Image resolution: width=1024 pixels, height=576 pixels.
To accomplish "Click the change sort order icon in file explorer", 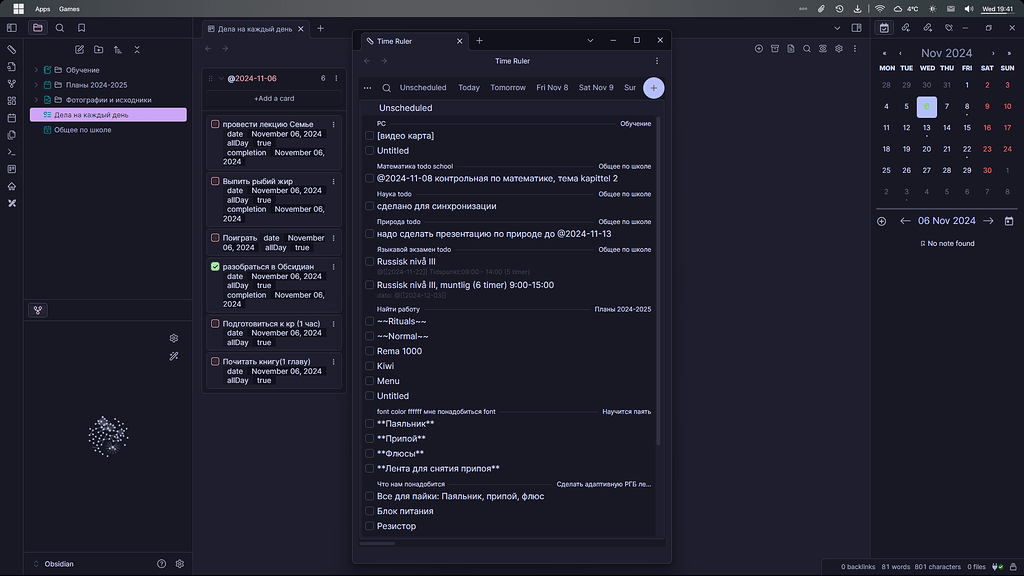I will [x=117, y=49].
